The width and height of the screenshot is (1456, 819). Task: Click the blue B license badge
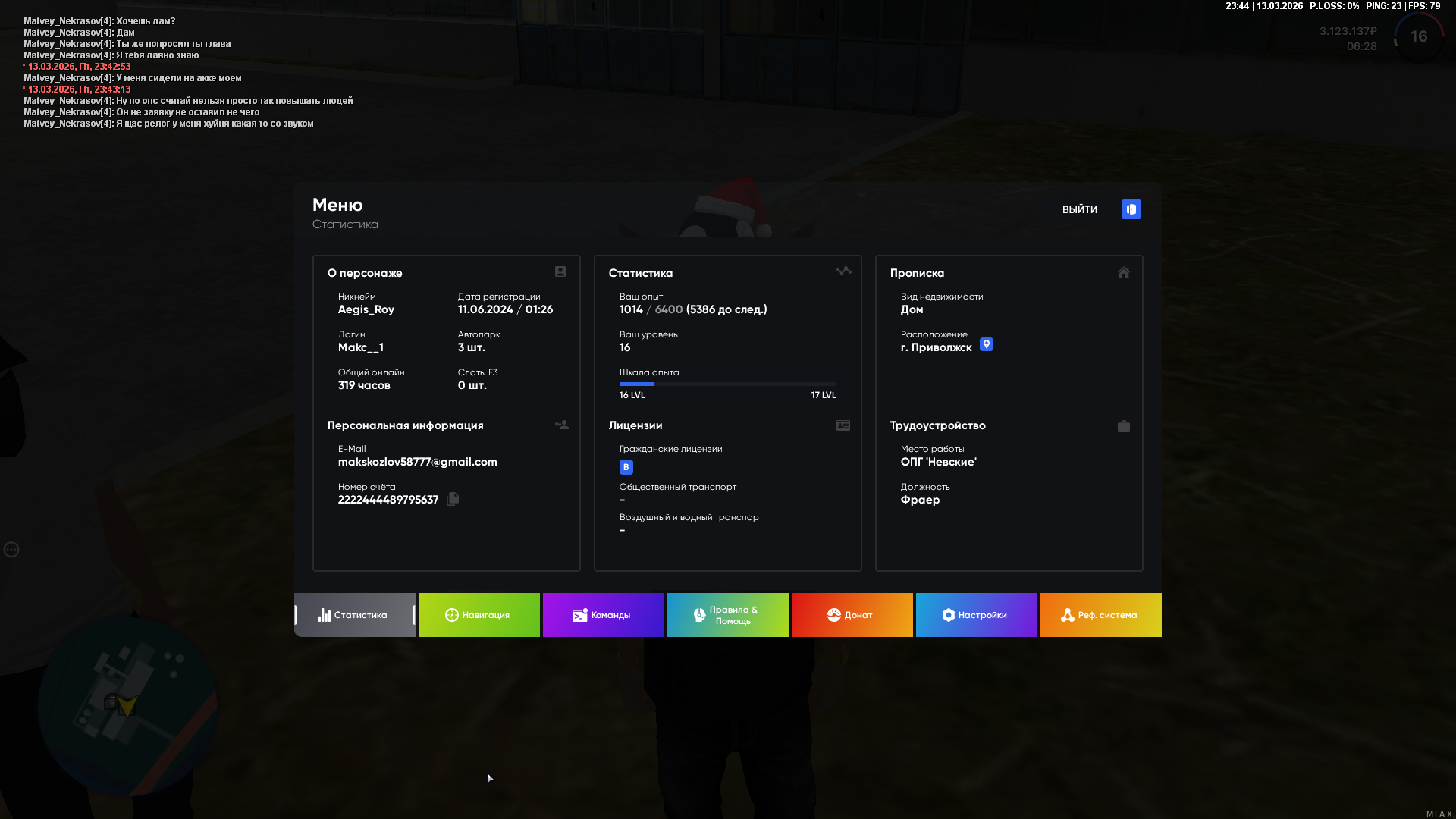tap(626, 467)
